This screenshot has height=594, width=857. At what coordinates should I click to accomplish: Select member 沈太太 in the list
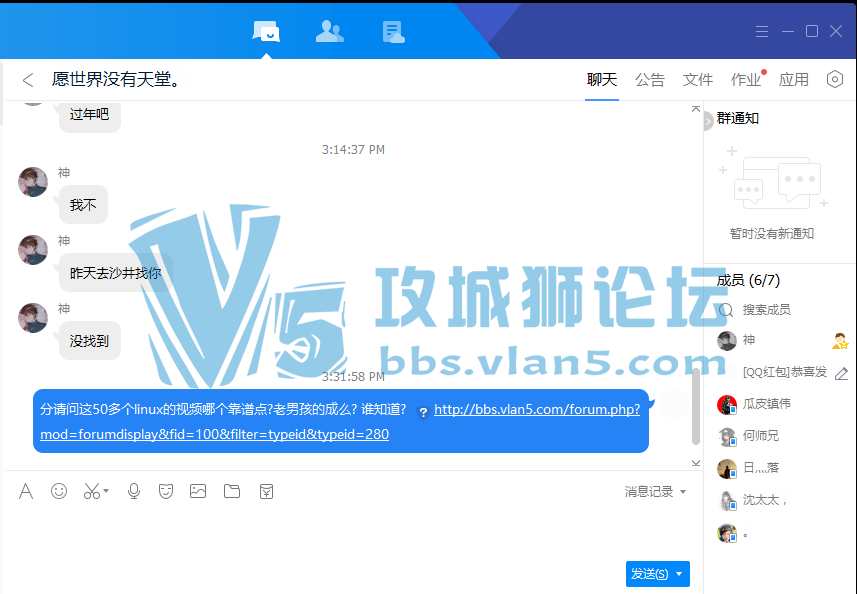pos(782,500)
